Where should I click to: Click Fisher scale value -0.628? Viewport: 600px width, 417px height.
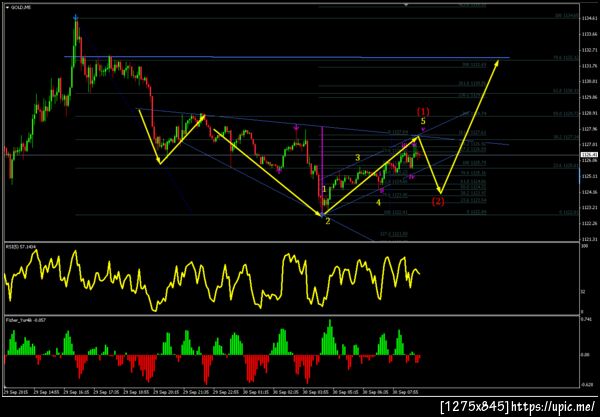click(x=587, y=385)
